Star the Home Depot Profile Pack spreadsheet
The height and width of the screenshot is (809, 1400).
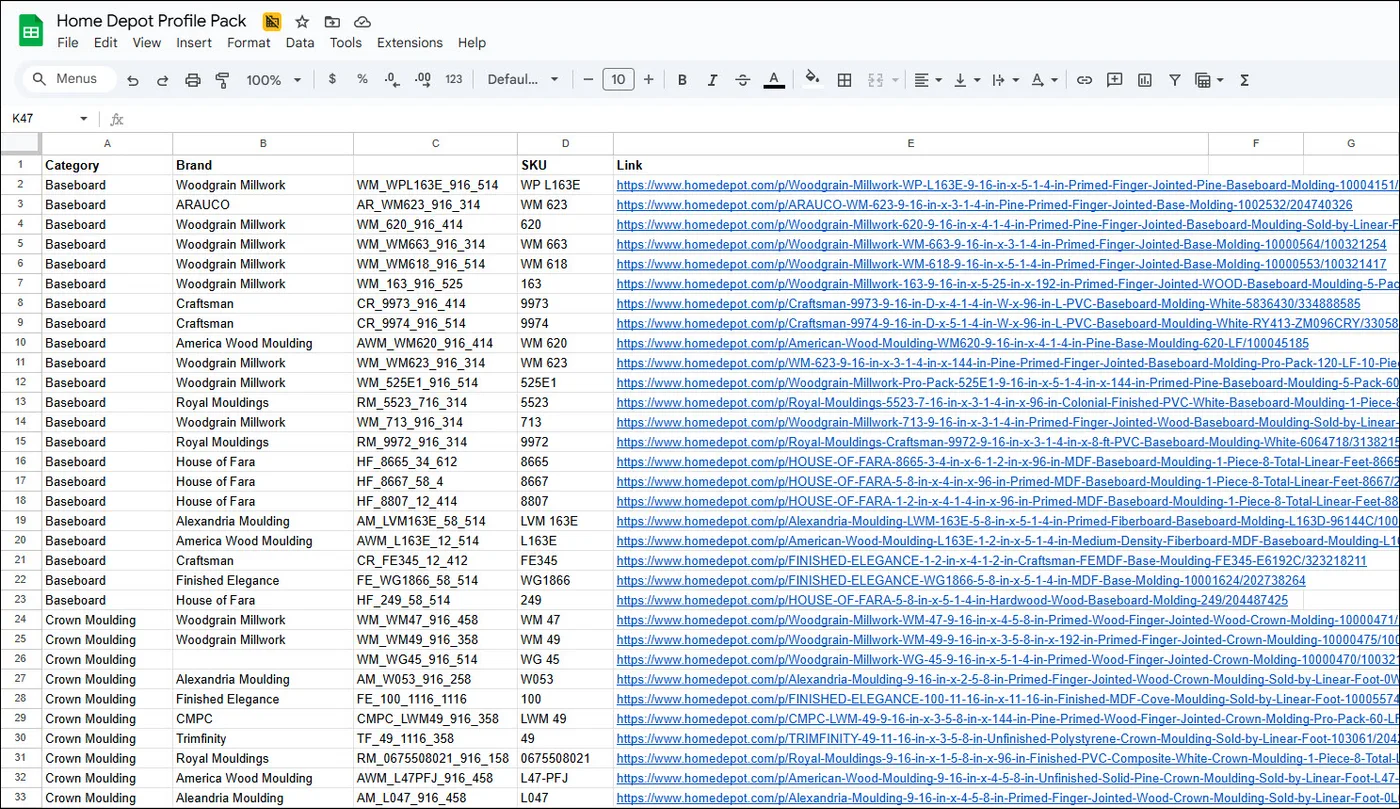pos(302,20)
